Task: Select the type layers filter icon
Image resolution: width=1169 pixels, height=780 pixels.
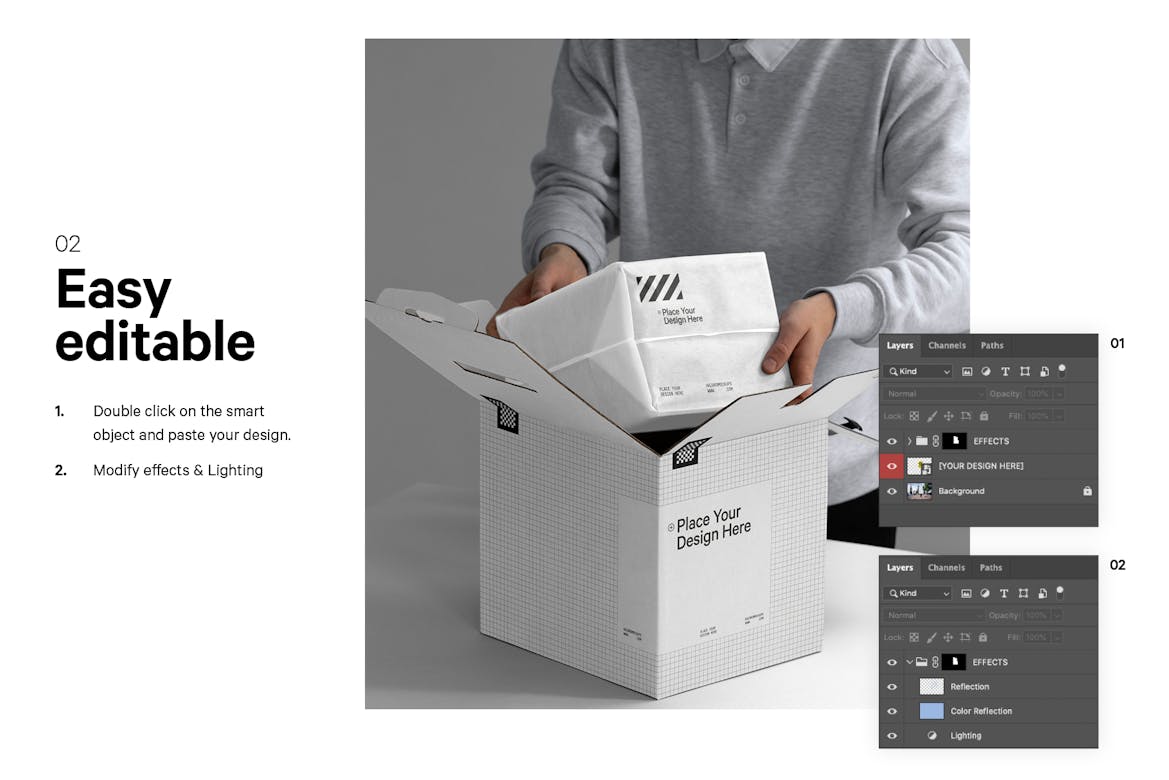Action: point(1005,371)
